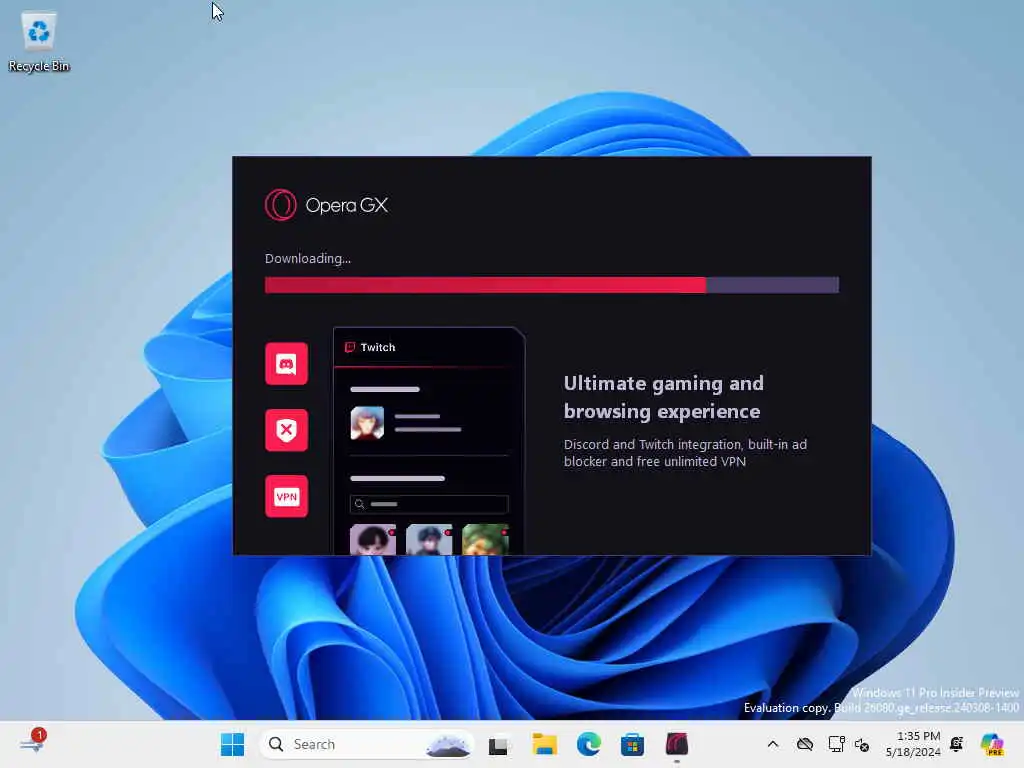Click 'Ultimate gaming and browsing experience' heading
The image size is (1024, 768).
click(664, 397)
